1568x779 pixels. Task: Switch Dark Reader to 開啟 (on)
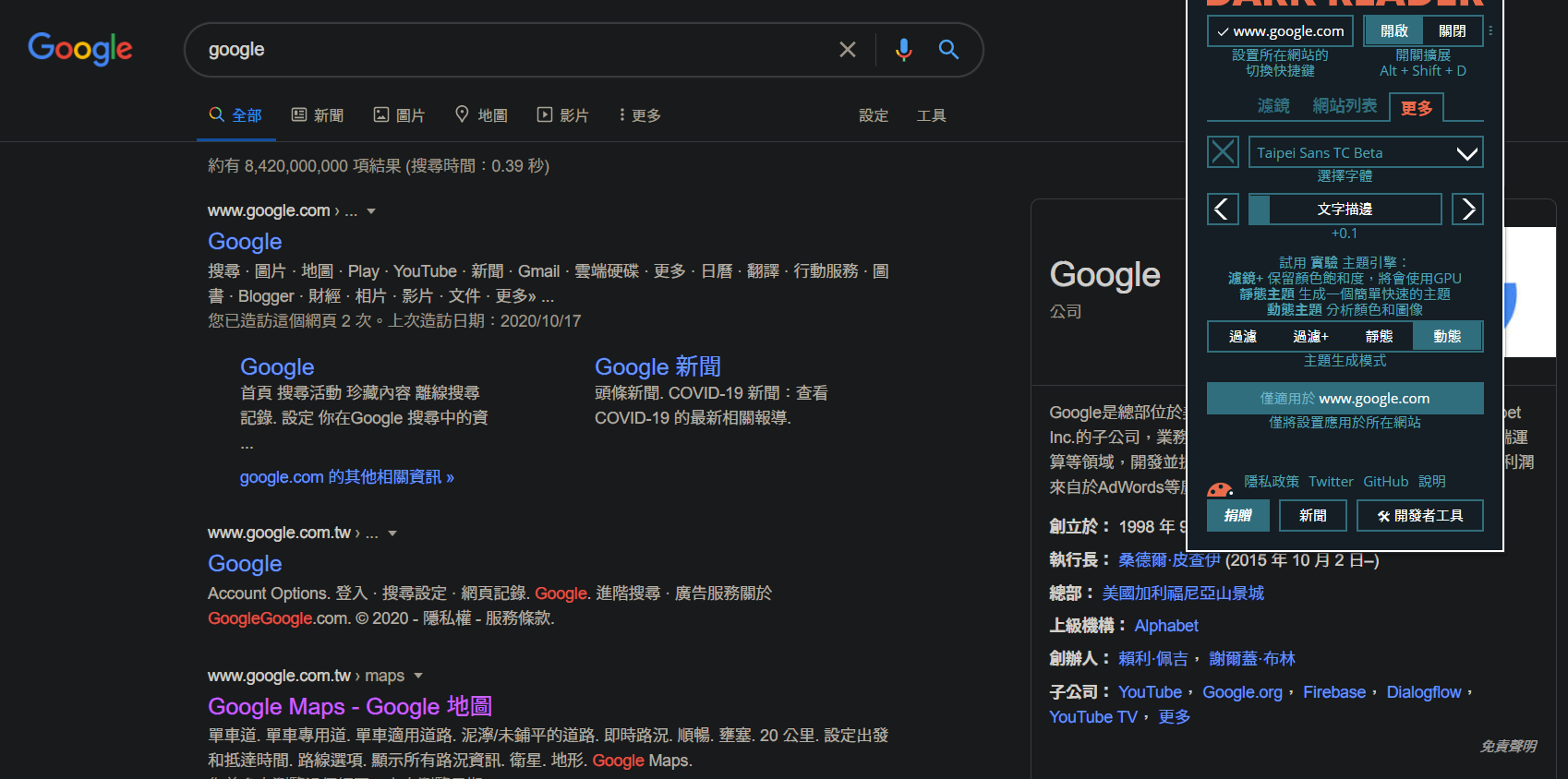(x=1394, y=31)
